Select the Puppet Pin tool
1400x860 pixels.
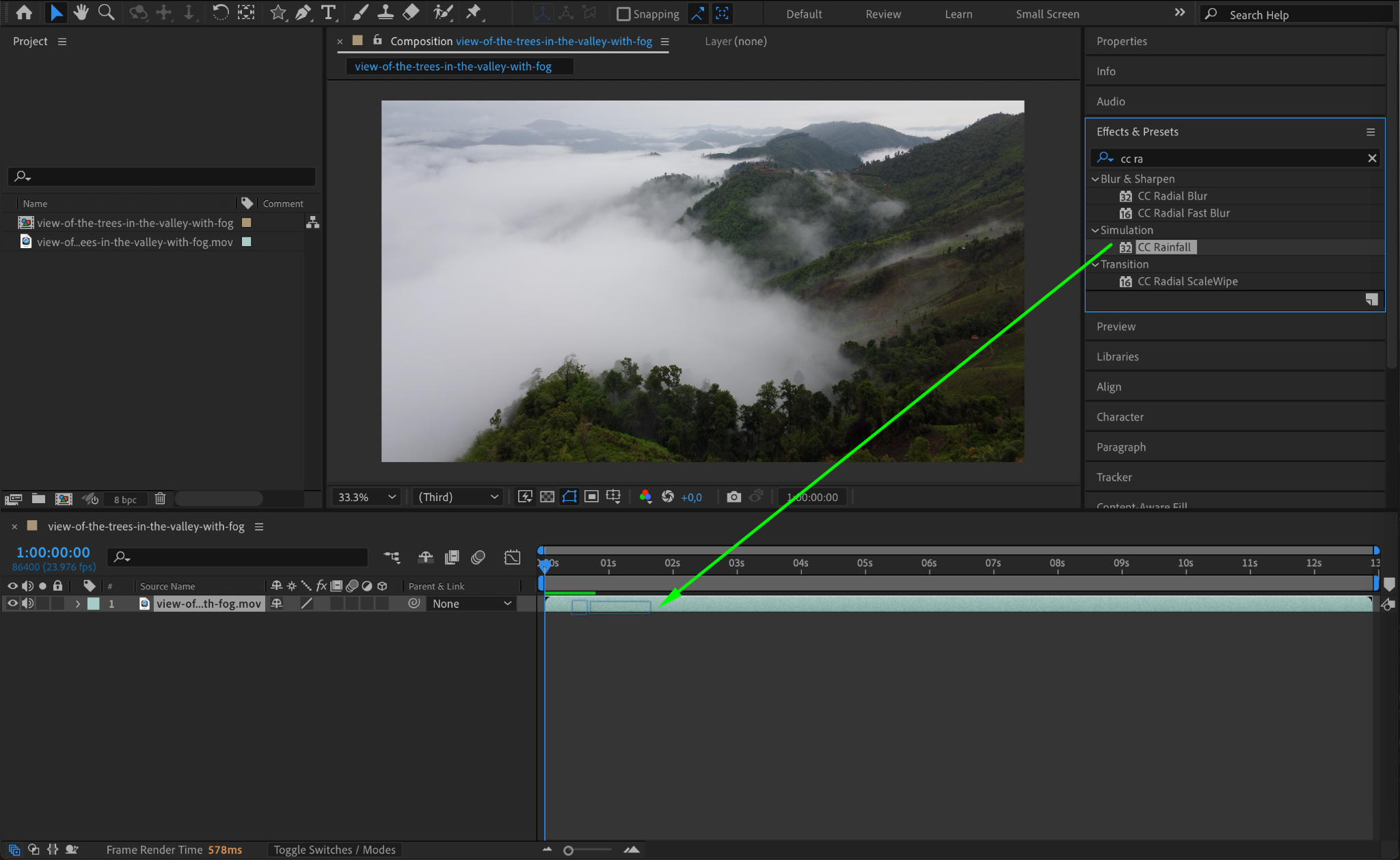(473, 12)
